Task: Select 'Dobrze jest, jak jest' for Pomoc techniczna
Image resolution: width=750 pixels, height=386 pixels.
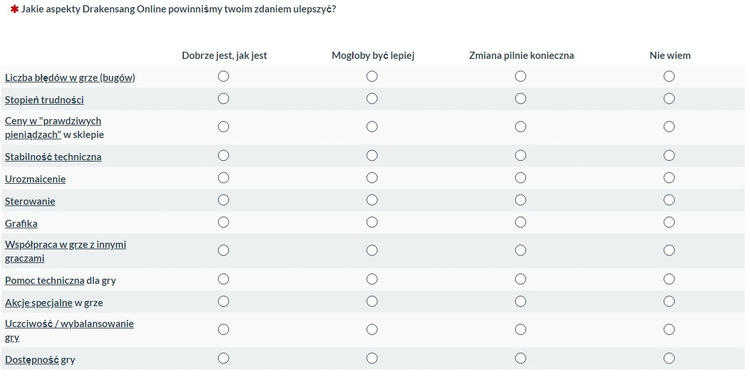Action: 223,279
